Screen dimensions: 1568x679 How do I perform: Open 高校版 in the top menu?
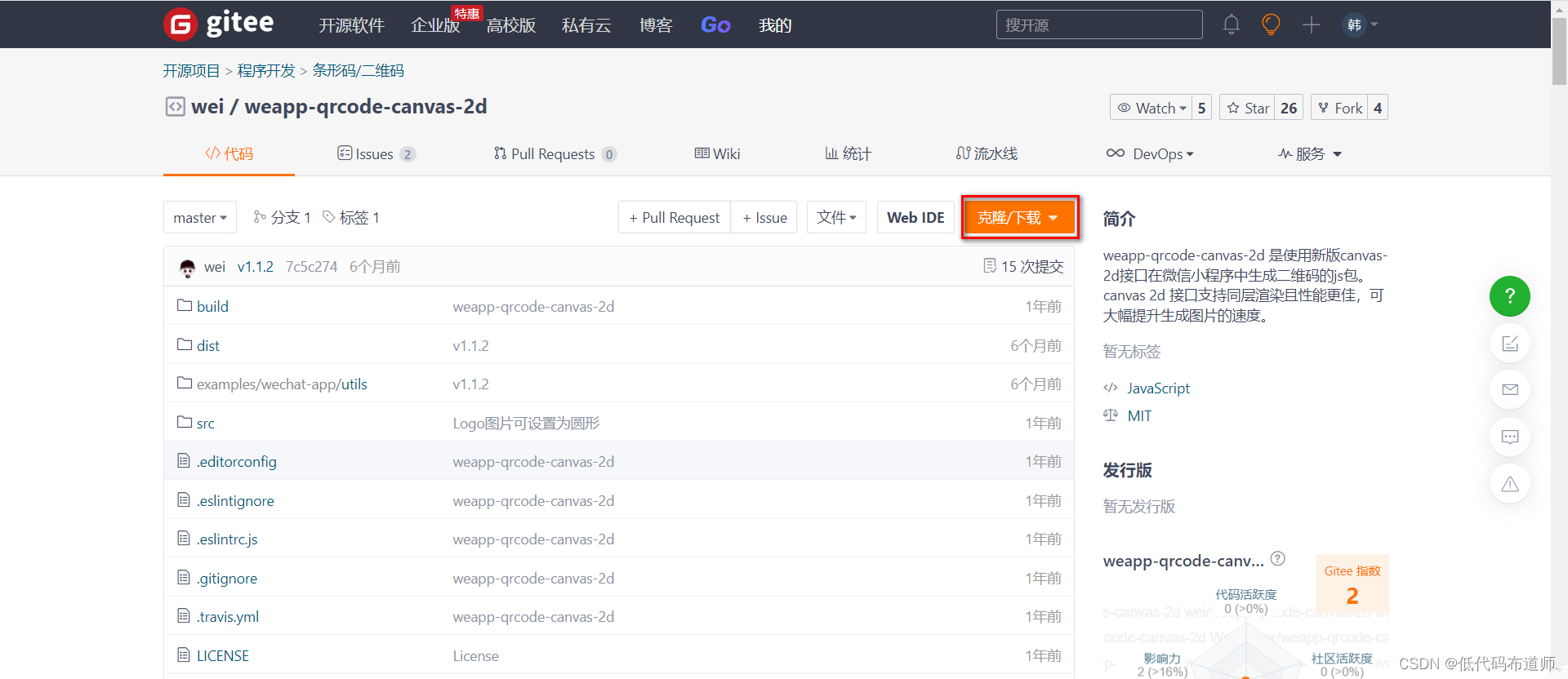pos(511,25)
